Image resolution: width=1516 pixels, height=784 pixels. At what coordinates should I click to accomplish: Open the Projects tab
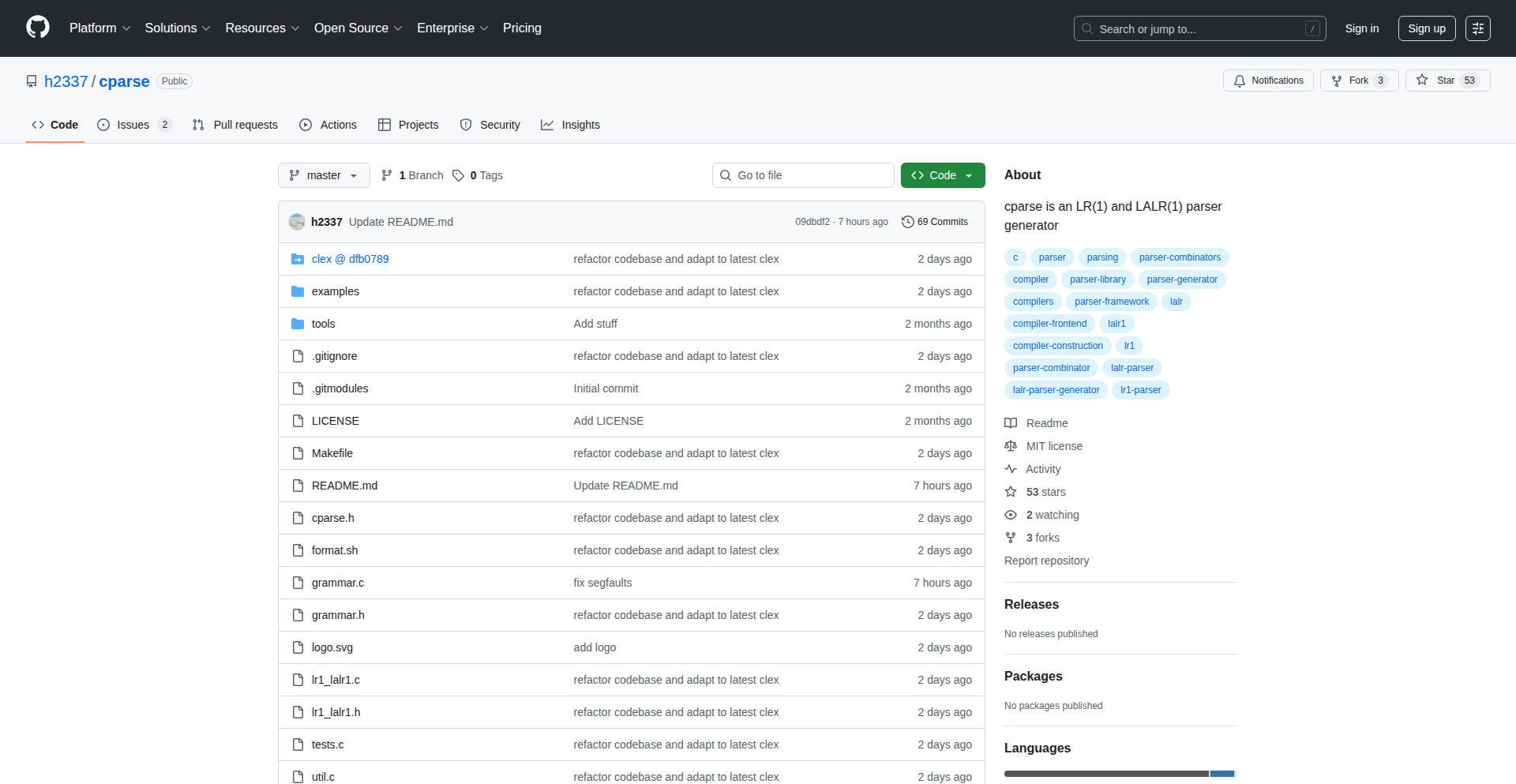(408, 125)
